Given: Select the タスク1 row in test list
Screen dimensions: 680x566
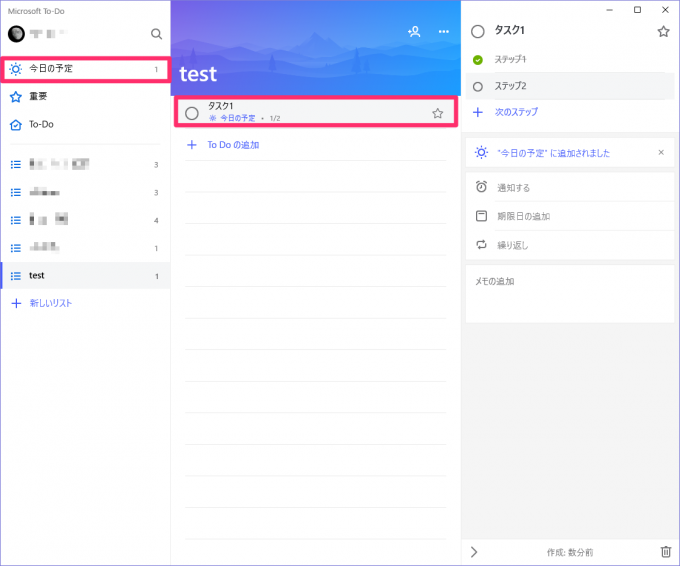Looking at the screenshot, I should (x=316, y=112).
